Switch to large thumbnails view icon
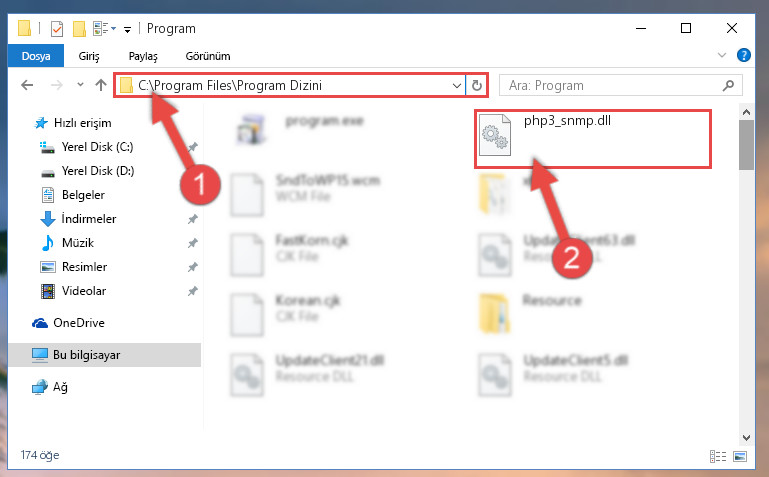 point(740,456)
